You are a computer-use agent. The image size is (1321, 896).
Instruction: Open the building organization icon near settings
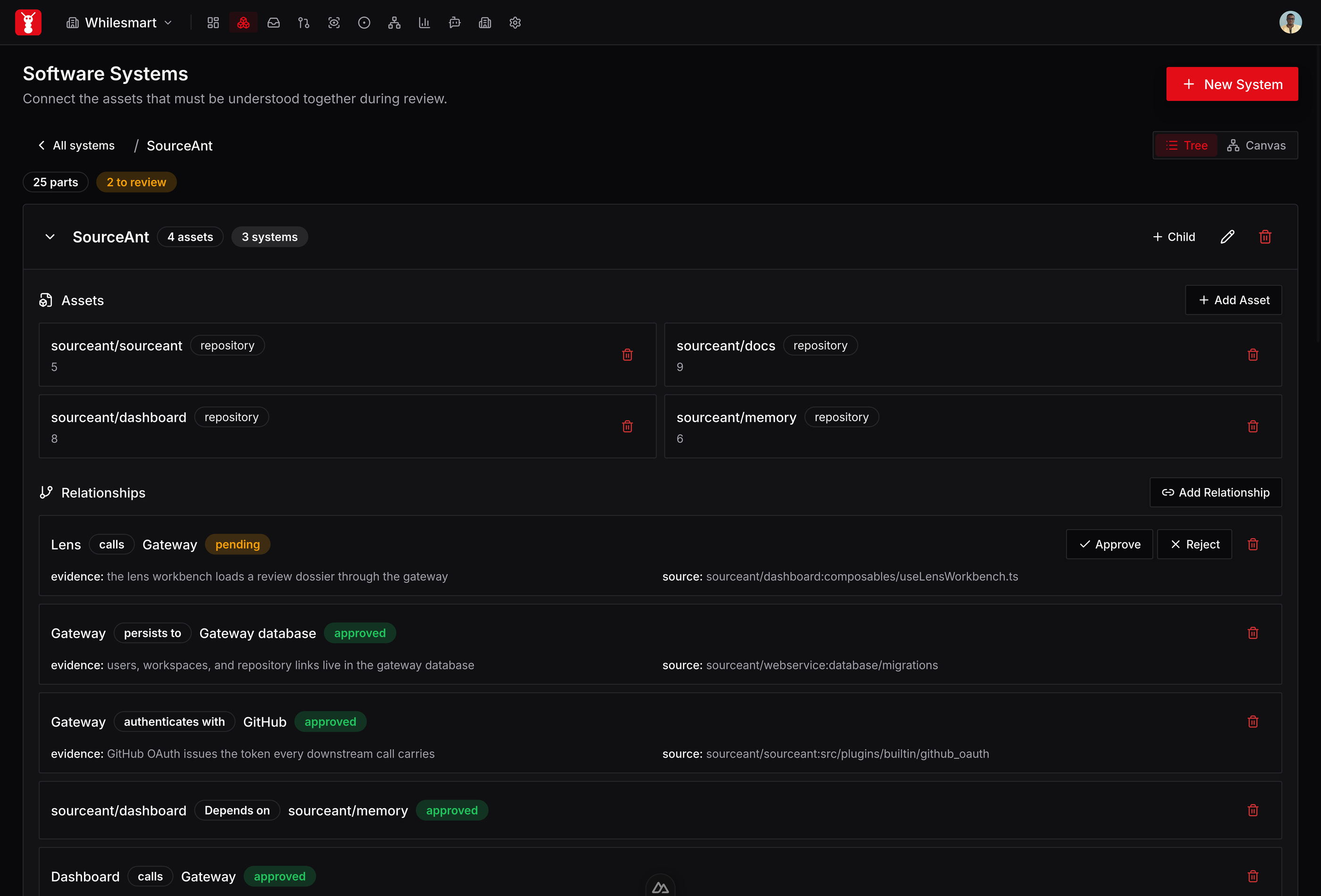485,23
